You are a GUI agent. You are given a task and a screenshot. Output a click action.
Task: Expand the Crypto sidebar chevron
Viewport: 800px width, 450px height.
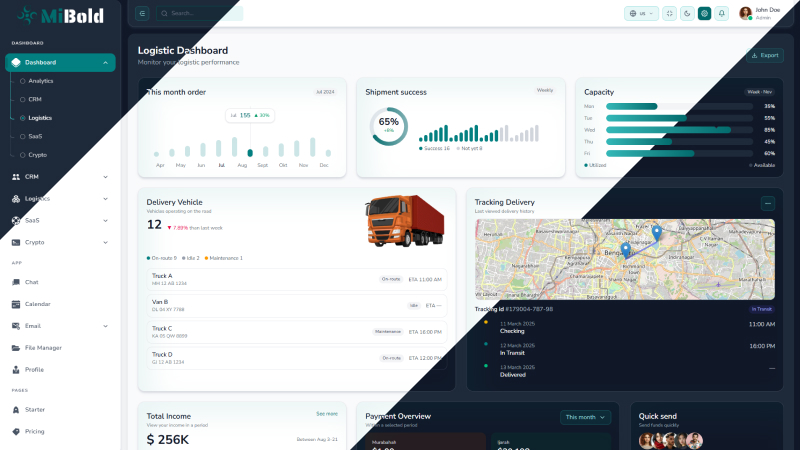point(105,243)
